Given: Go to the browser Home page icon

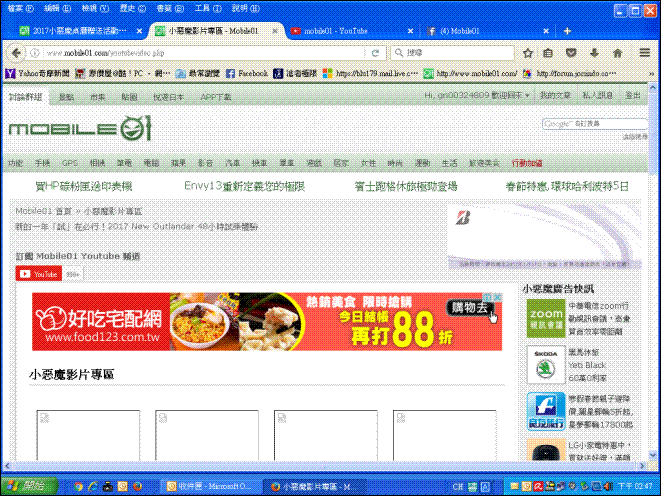Looking at the screenshot, I should point(617,53).
